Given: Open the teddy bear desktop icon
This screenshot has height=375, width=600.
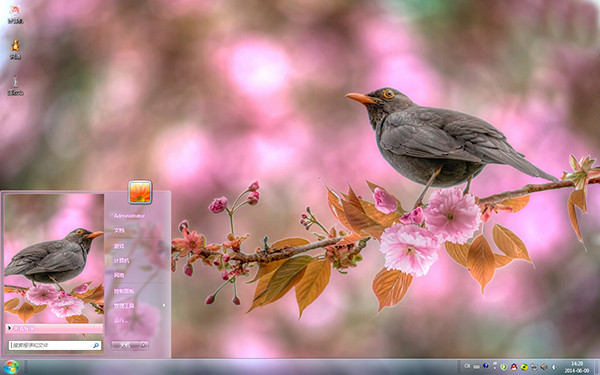Looking at the screenshot, I should click(15, 46).
